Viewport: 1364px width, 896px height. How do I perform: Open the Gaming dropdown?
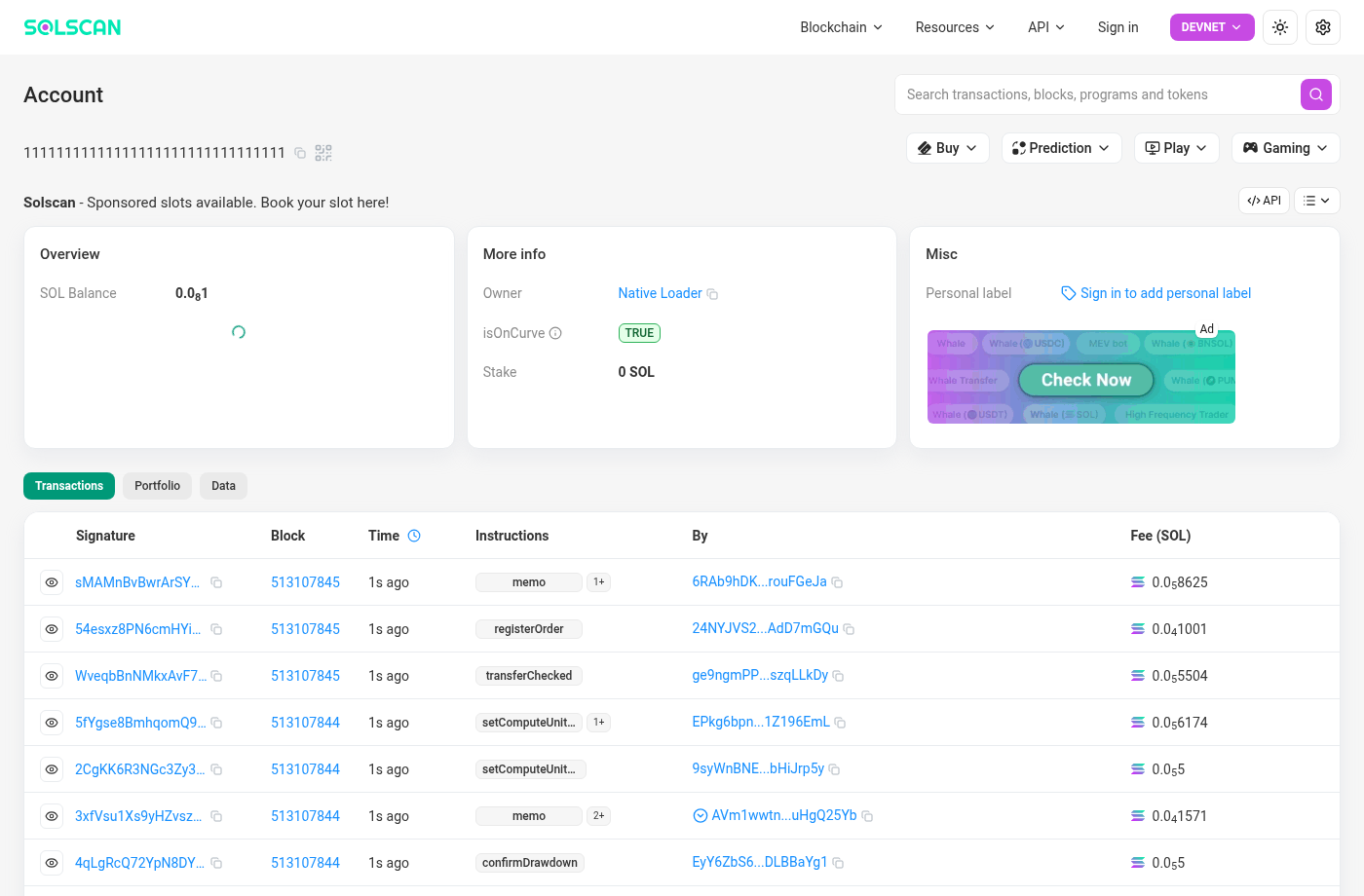point(1286,148)
